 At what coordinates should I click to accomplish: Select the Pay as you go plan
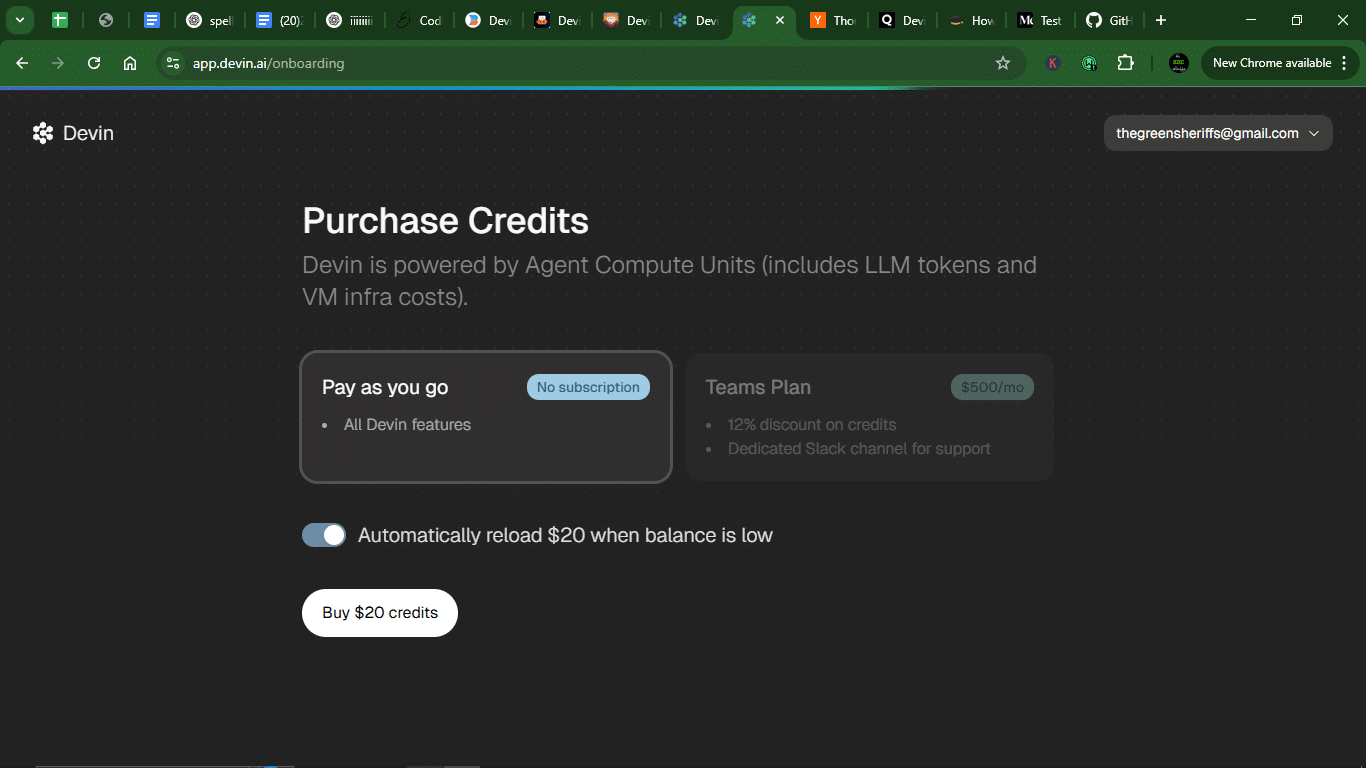tap(486, 417)
